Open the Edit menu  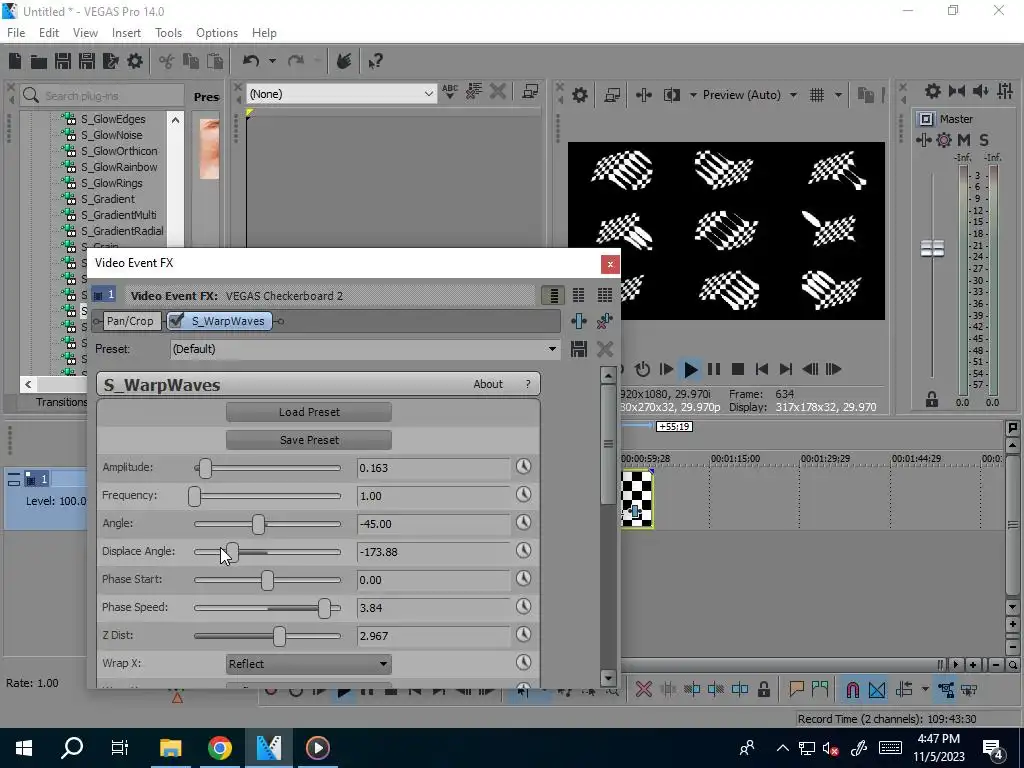(x=49, y=33)
